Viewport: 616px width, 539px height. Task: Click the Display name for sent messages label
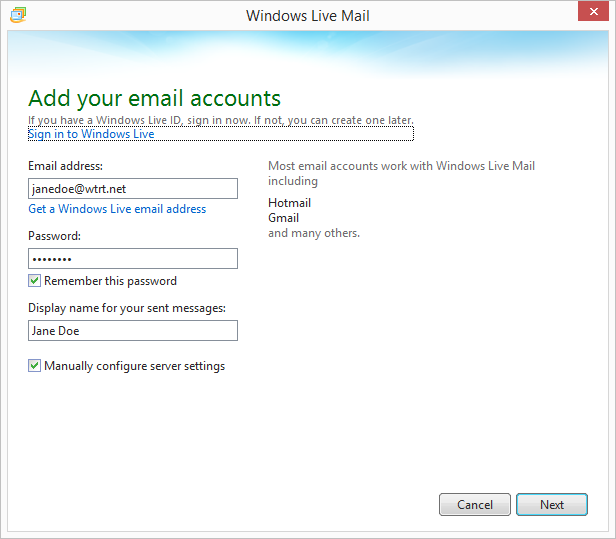click(127, 307)
